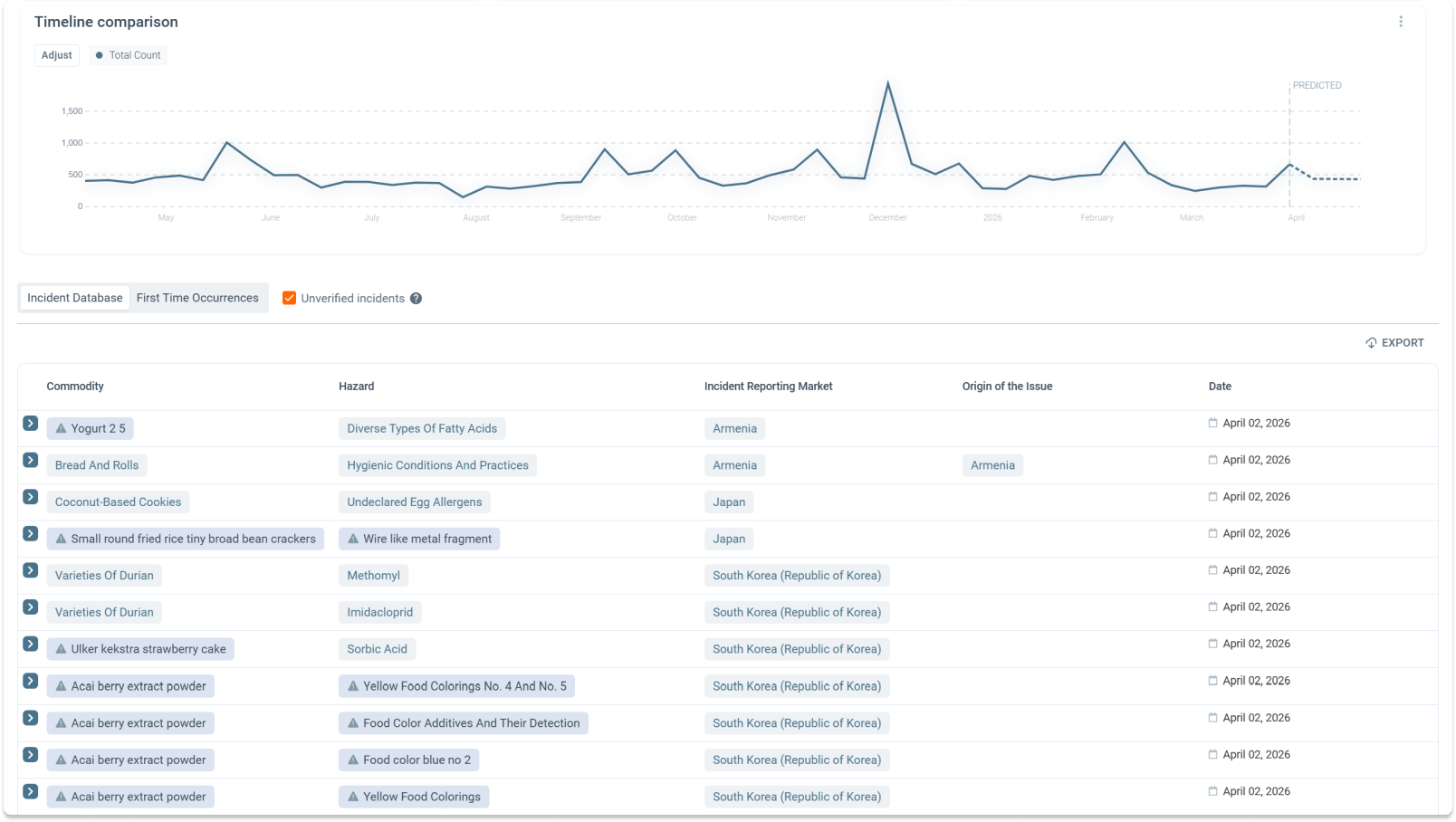Toggle the Total Count series legend

point(128,55)
